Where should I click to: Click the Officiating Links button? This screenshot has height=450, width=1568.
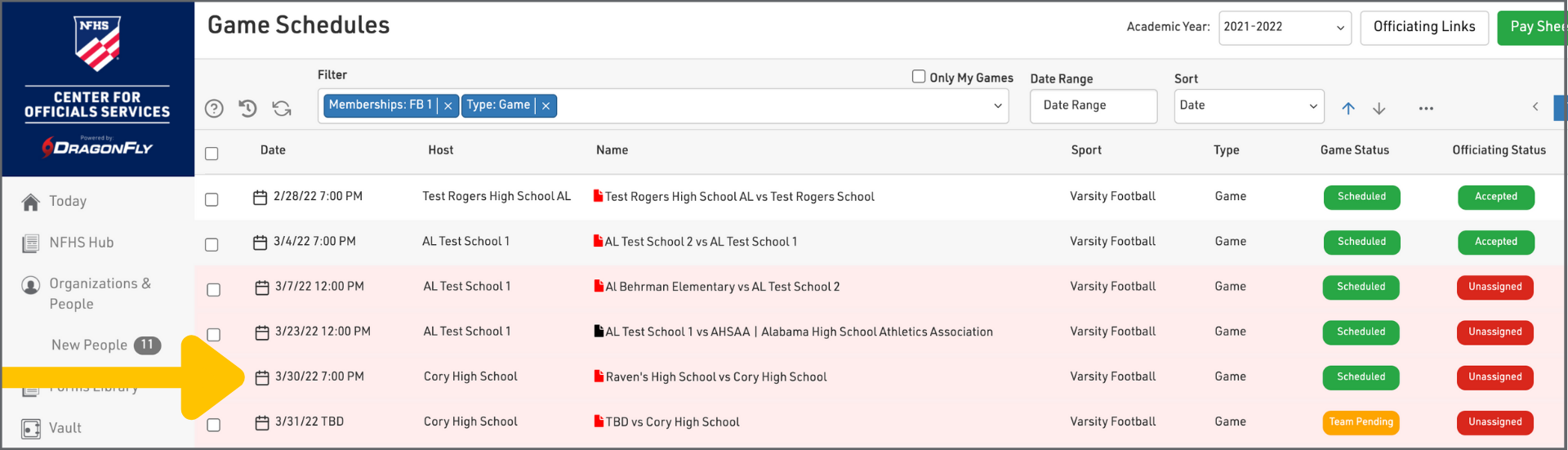coord(1423,28)
